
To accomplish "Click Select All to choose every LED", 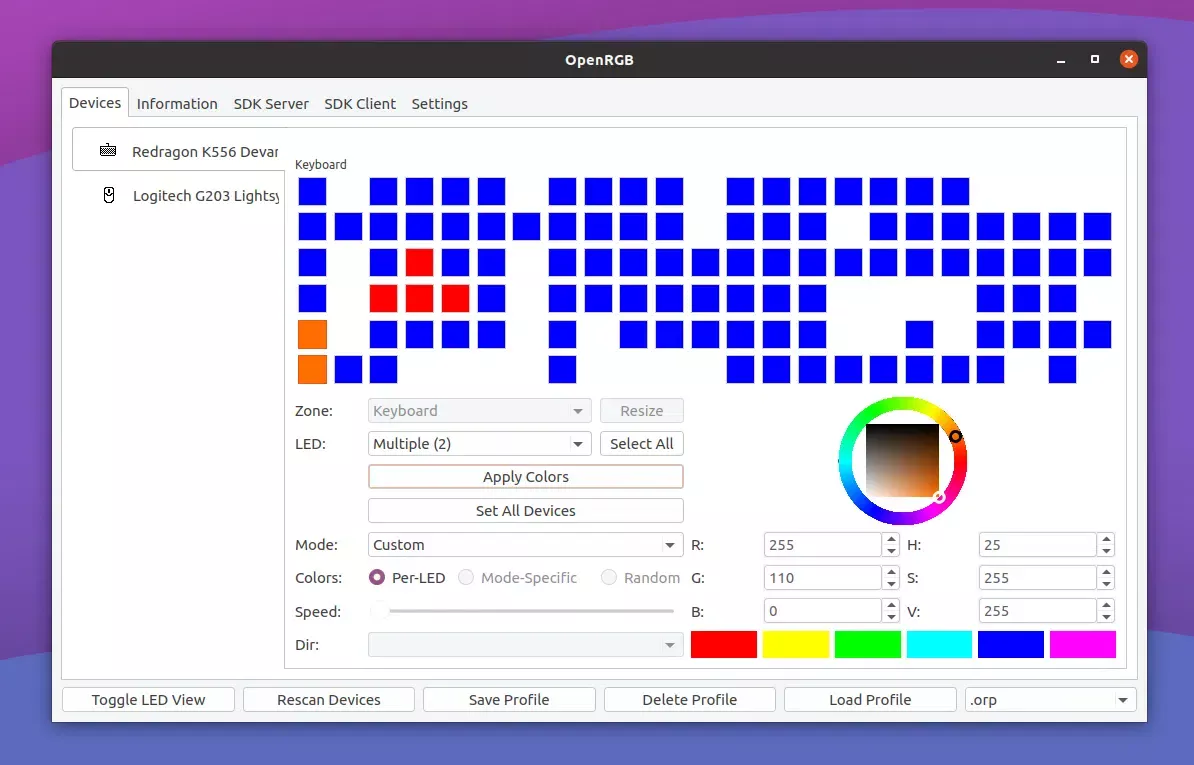I will pos(641,443).
